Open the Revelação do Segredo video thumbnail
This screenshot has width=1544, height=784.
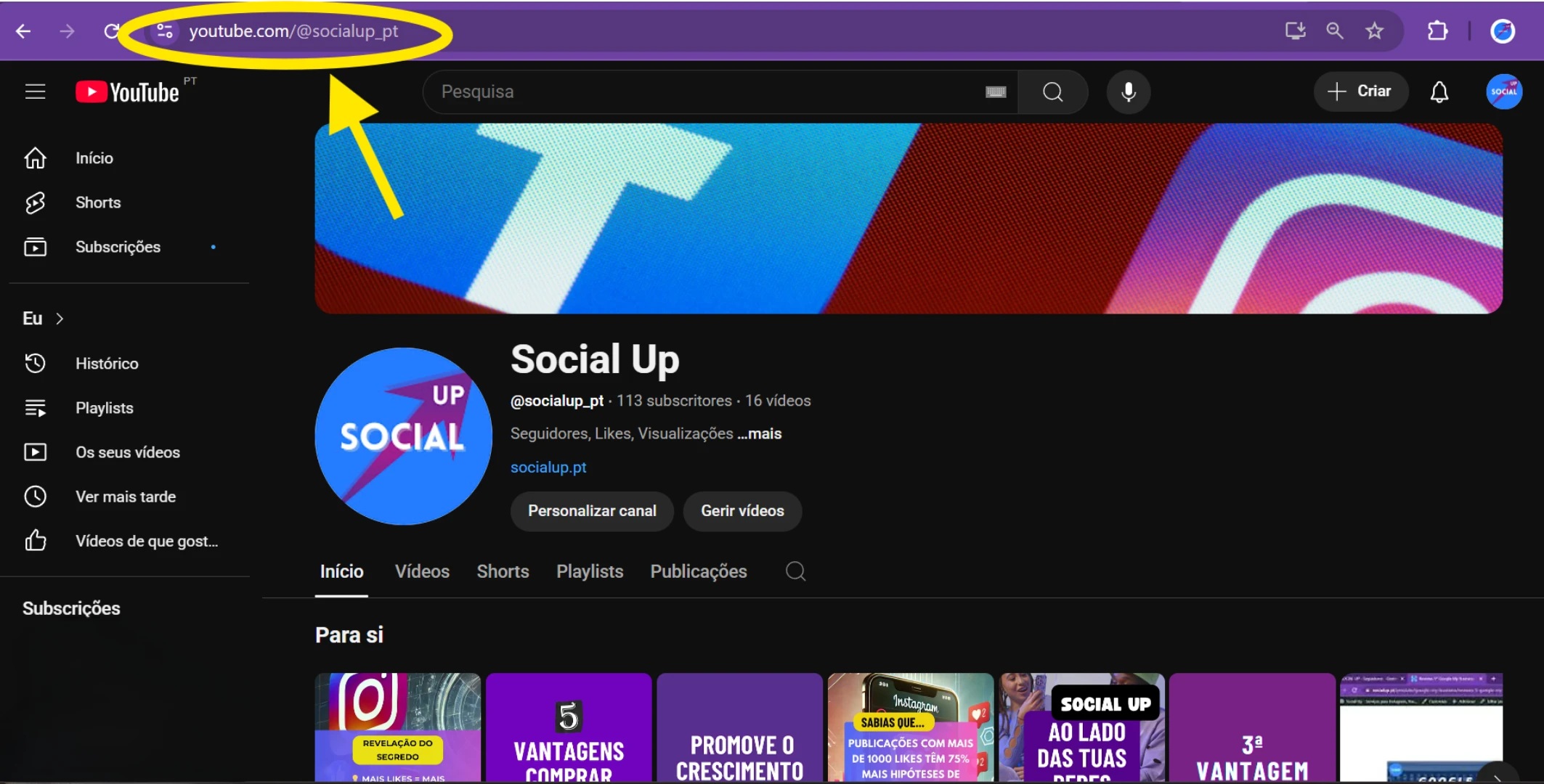[398, 727]
